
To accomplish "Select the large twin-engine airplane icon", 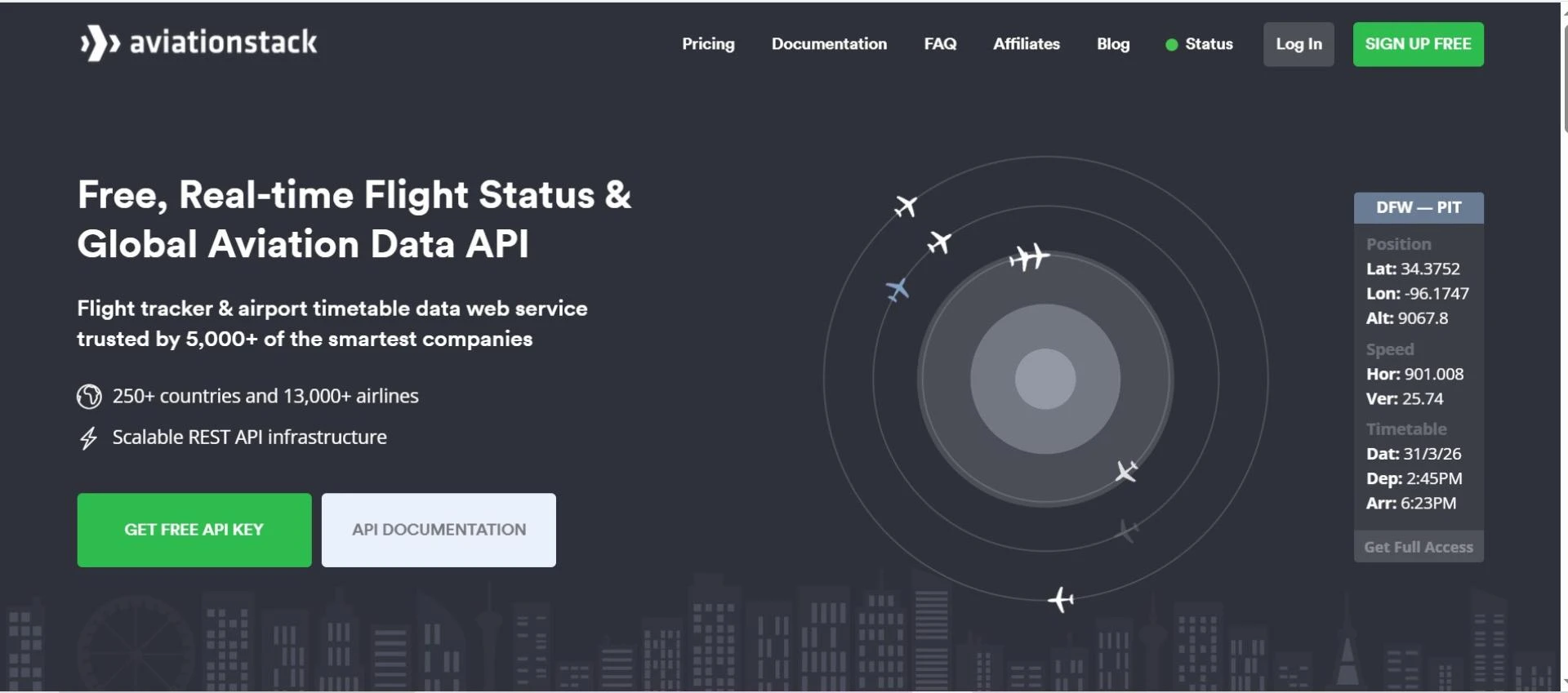I will click(x=1029, y=257).
